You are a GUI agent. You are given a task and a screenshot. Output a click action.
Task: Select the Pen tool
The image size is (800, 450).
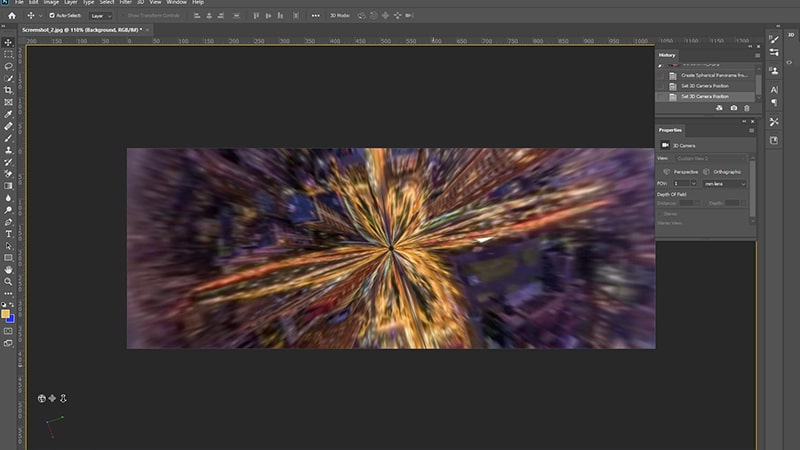click(x=9, y=222)
